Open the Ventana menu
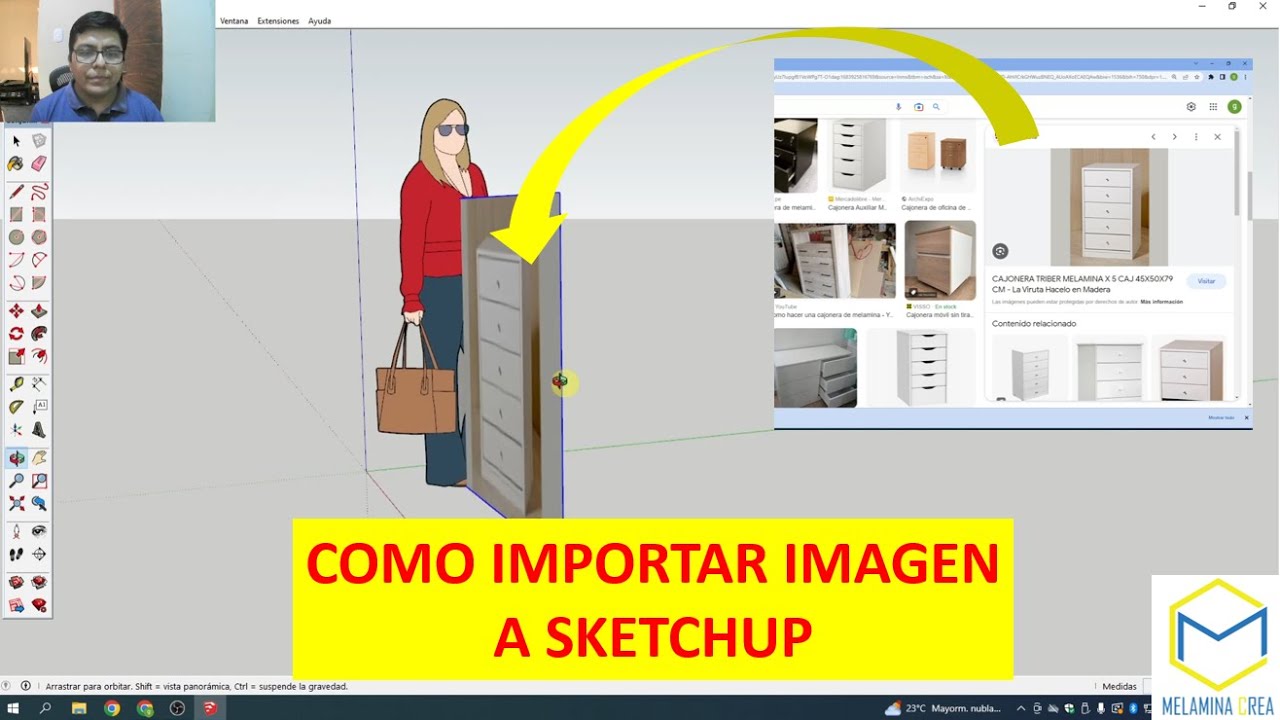This screenshot has height=720, width=1280. pos(234,21)
